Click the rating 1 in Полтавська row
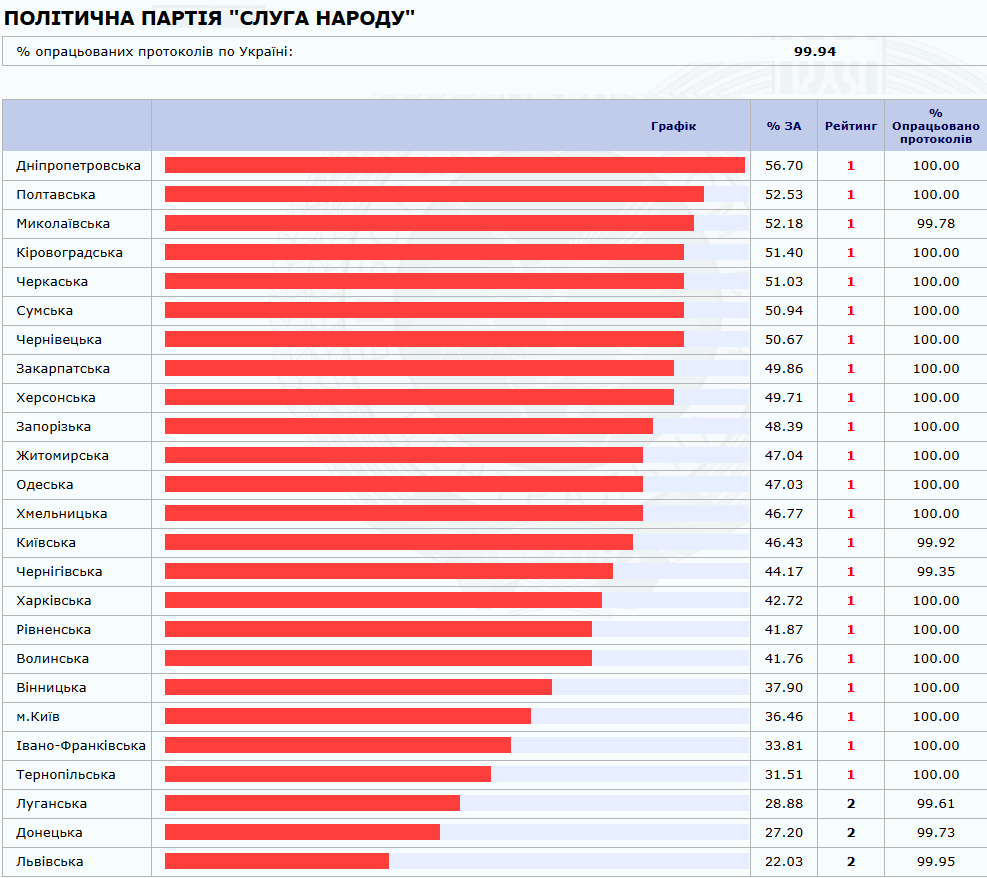The height and width of the screenshot is (878, 987). pyautogui.click(x=851, y=194)
